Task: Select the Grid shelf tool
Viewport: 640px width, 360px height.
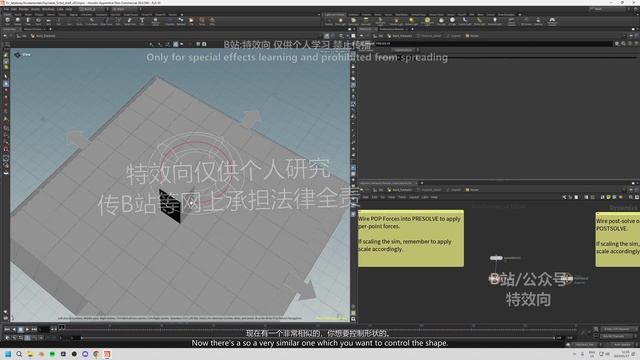Action: tap(48, 21)
